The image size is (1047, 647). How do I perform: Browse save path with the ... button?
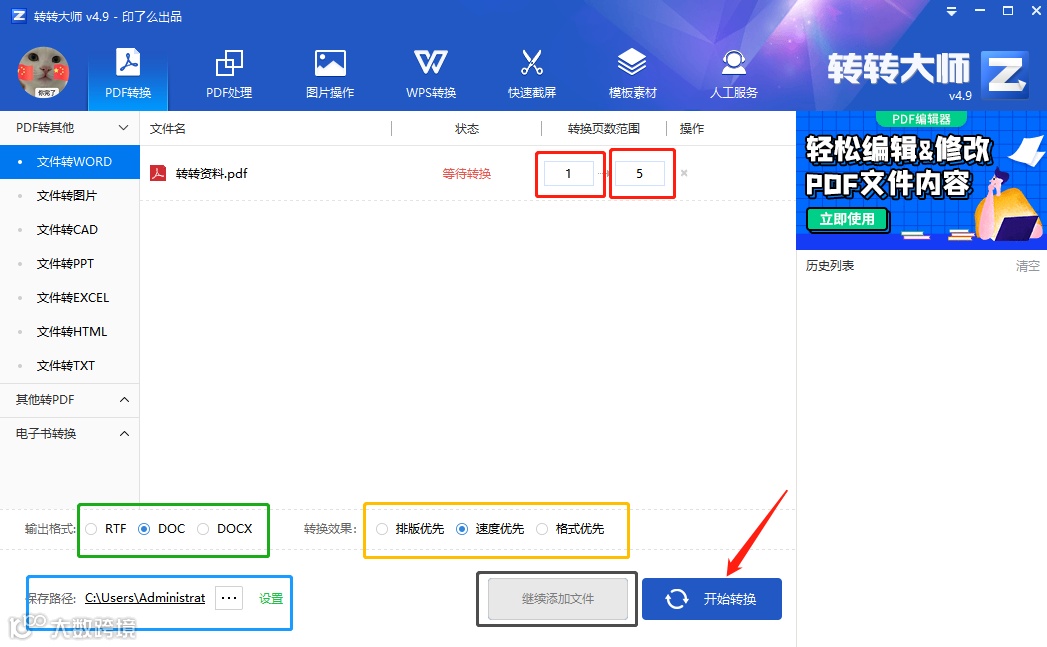(229, 598)
